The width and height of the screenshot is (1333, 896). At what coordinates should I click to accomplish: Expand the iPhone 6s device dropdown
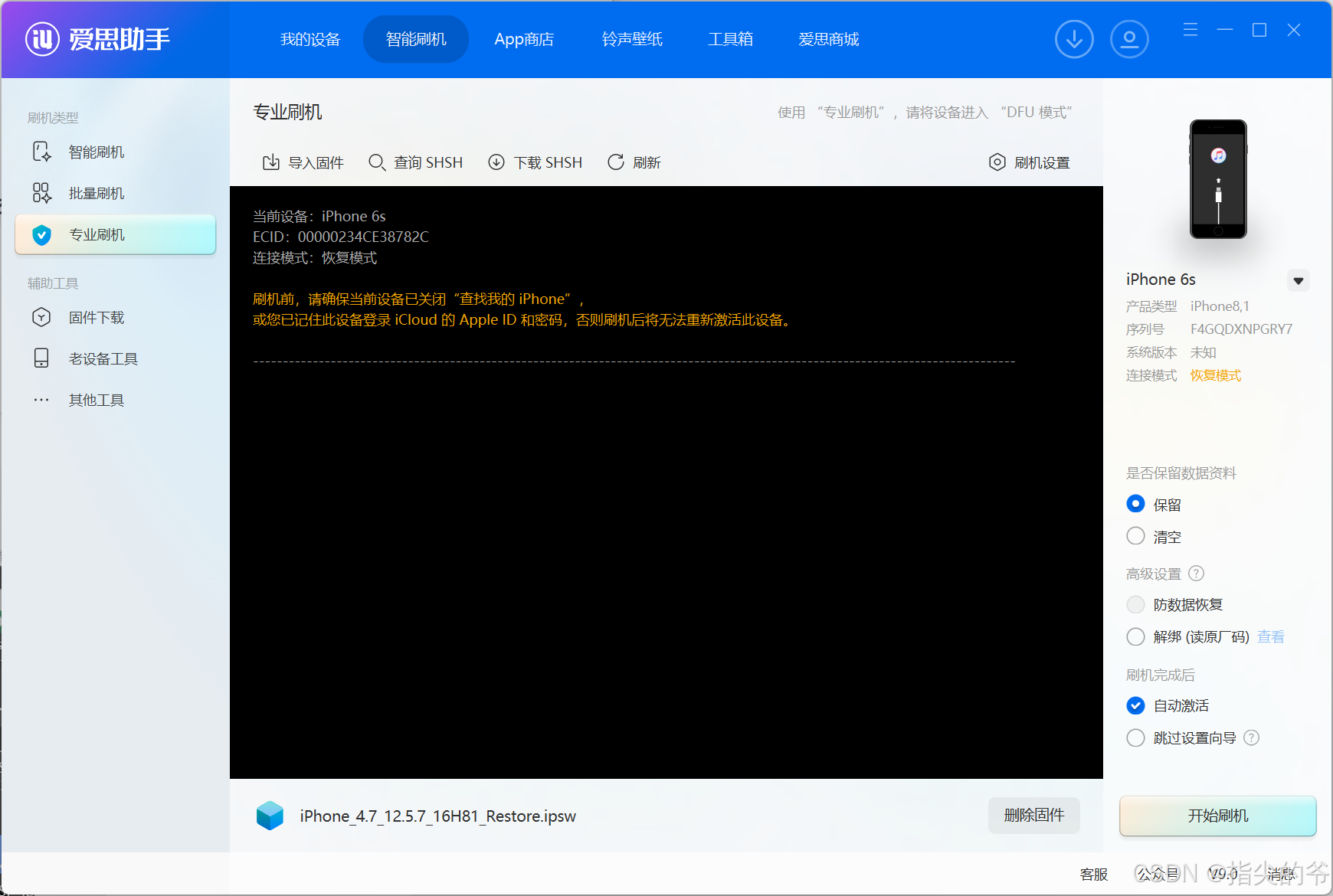1298,280
